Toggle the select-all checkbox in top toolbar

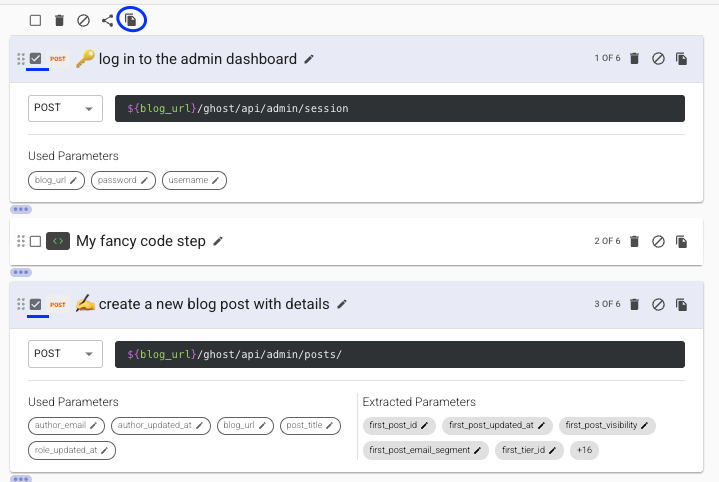point(35,20)
